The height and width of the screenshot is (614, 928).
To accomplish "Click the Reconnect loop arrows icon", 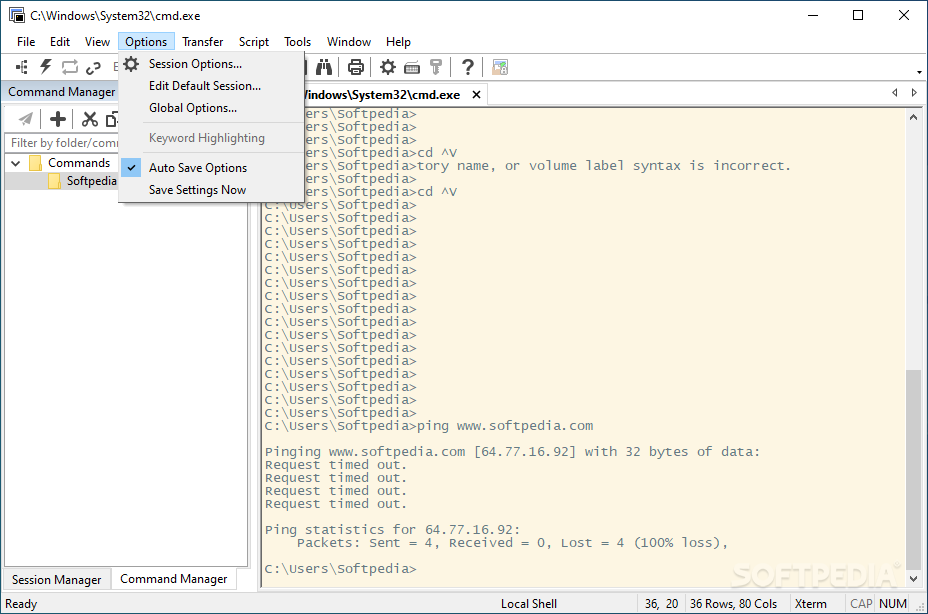I will [x=70, y=67].
